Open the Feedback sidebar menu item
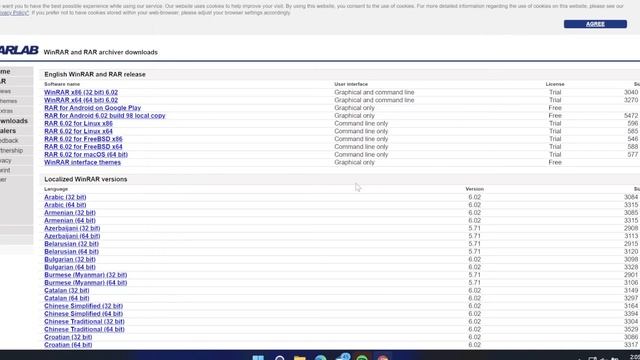The image size is (640, 360). tap(9, 140)
